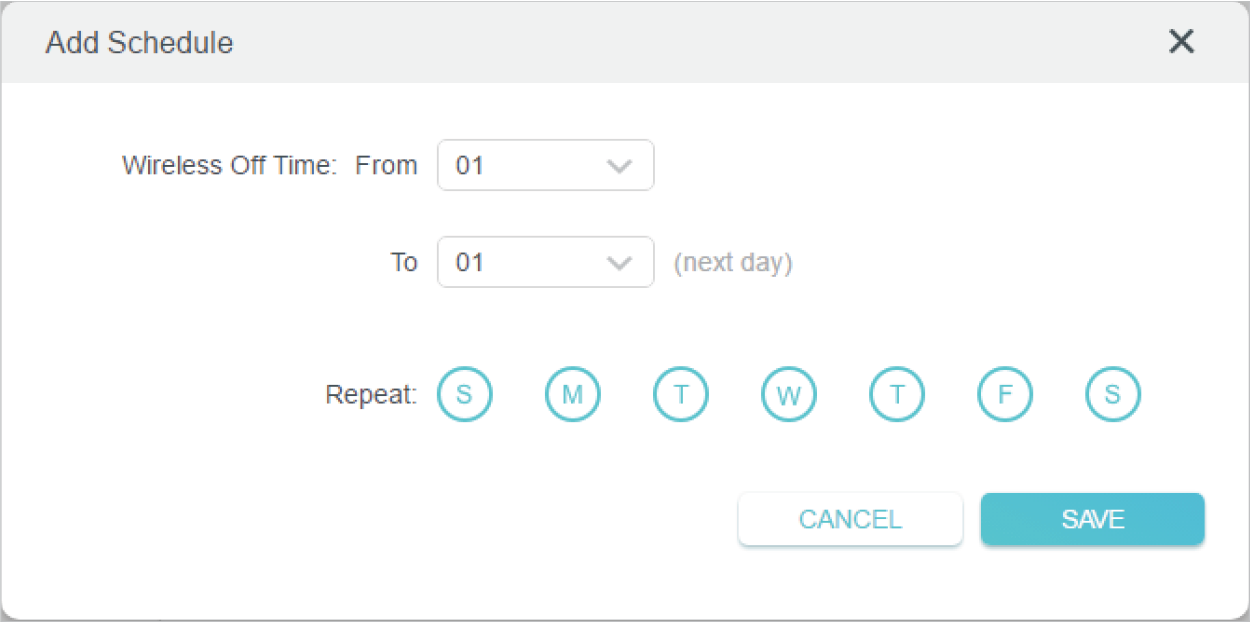
Task: Toggle Monday repeat day circle
Action: click(572, 394)
